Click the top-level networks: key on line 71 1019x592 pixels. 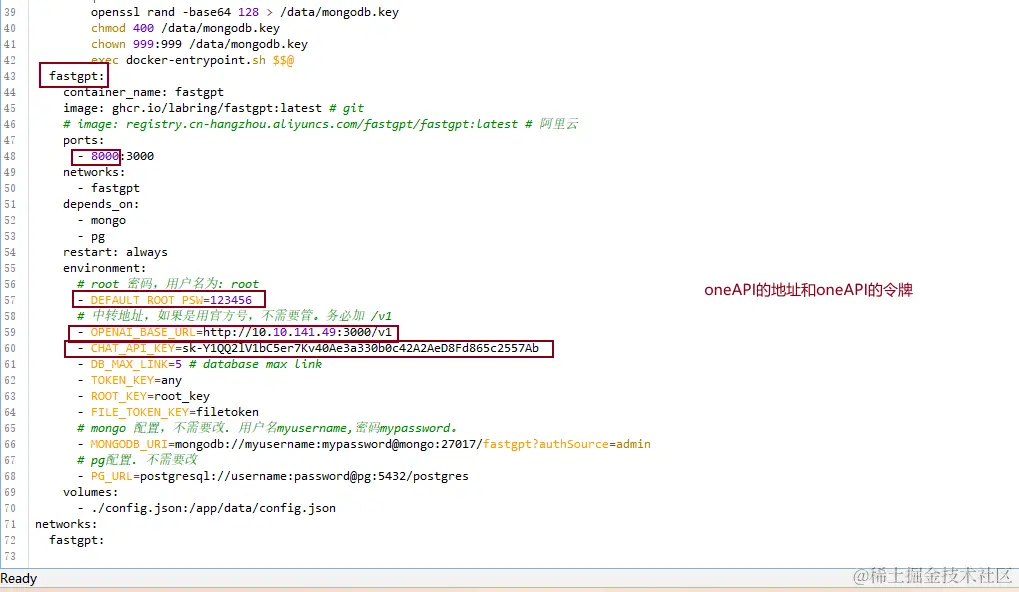(x=66, y=524)
